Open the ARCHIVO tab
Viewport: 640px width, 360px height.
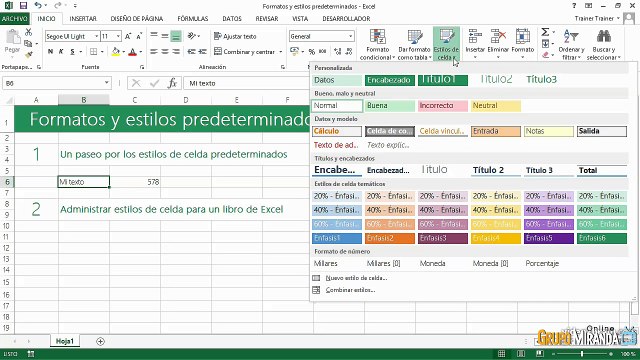pyautogui.click(x=15, y=18)
